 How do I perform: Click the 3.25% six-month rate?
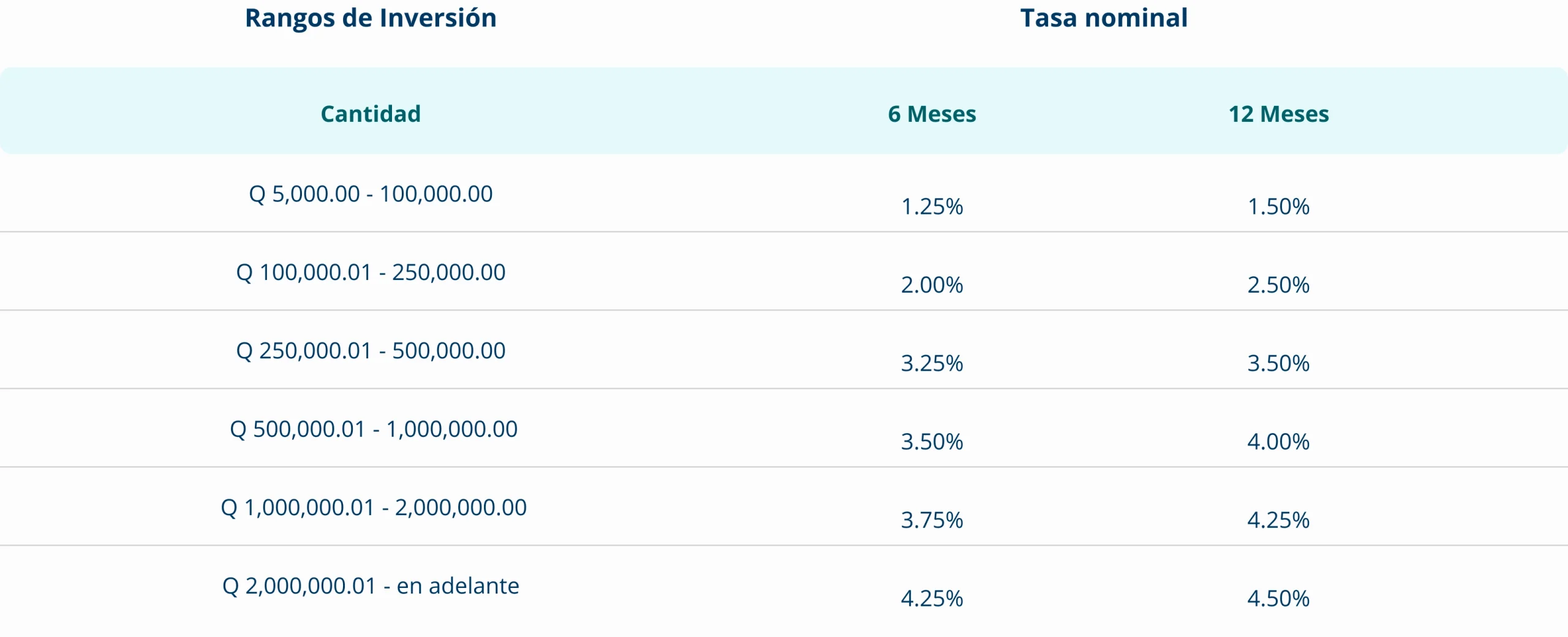click(932, 364)
